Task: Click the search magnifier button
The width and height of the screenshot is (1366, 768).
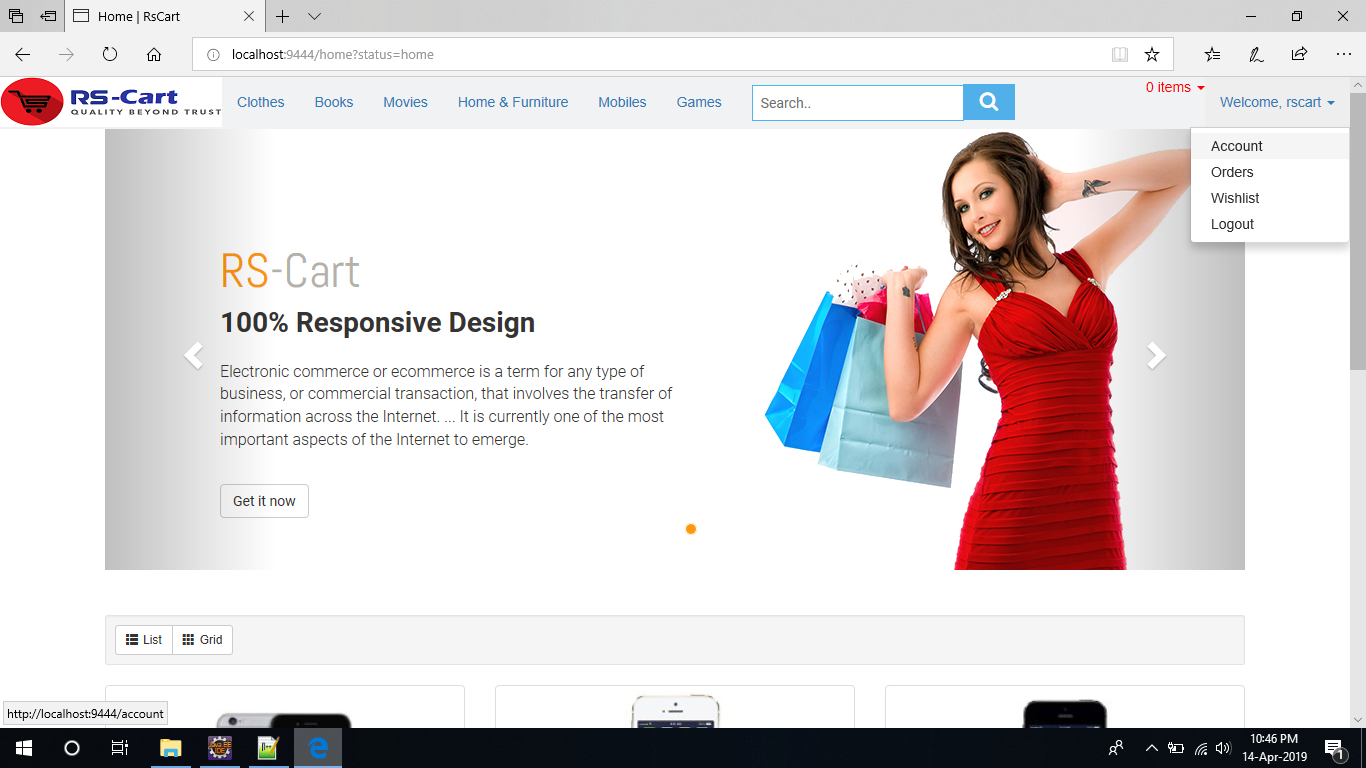Action: tap(989, 102)
